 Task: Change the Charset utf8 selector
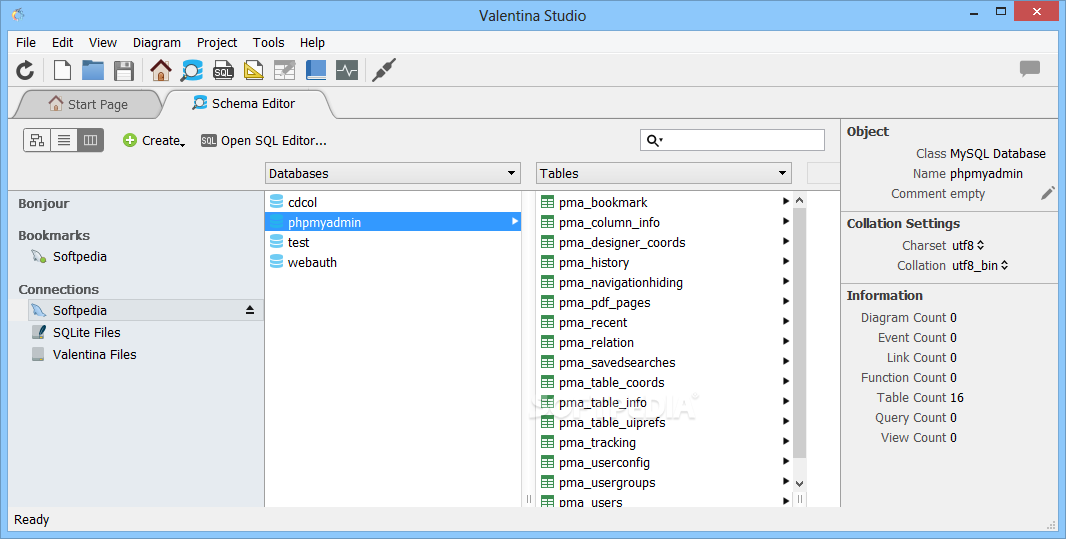[968, 245]
